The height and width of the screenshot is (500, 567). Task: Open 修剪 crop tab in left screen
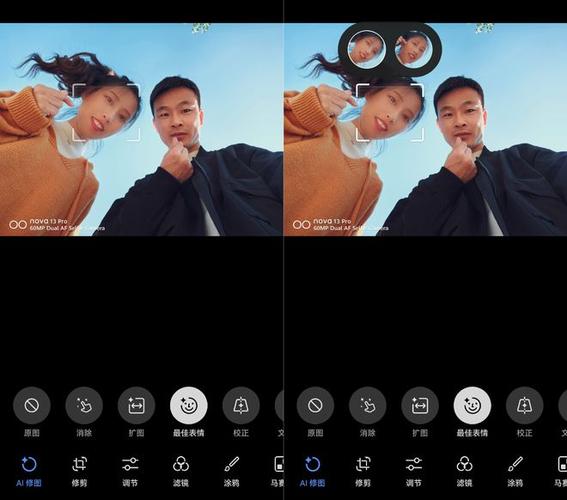coord(80,471)
